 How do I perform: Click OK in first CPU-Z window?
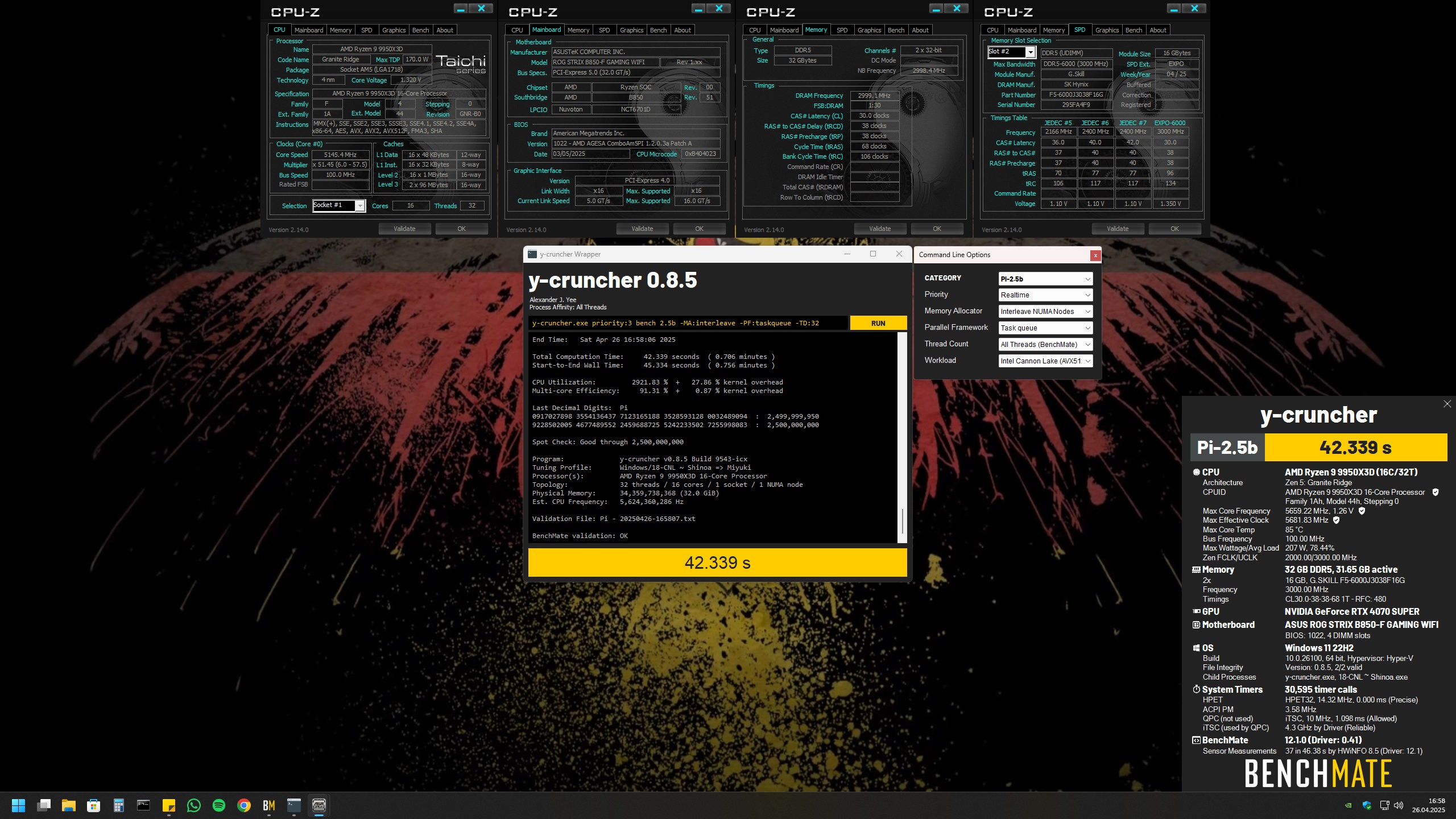pos(461,229)
